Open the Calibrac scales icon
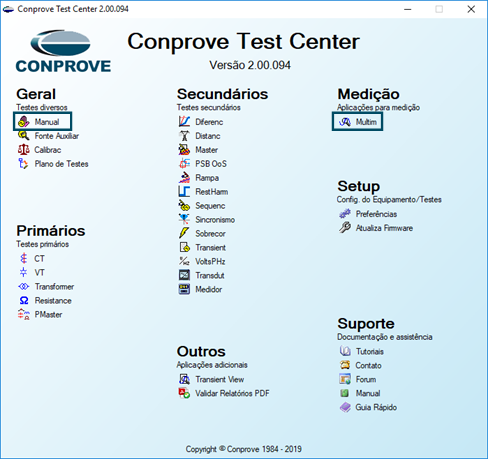 coord(23,150)
